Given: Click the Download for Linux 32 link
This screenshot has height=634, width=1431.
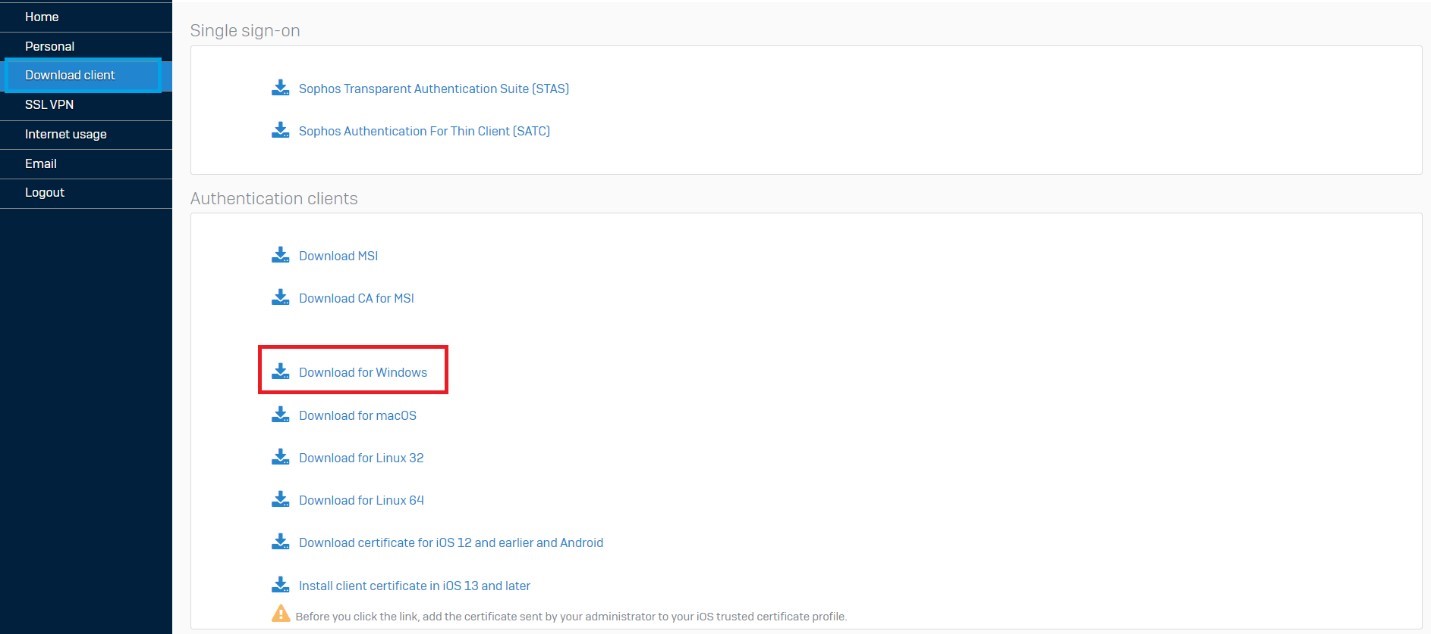Looking at the screenshot, I should pyautogui.click(x=361, y=458).
